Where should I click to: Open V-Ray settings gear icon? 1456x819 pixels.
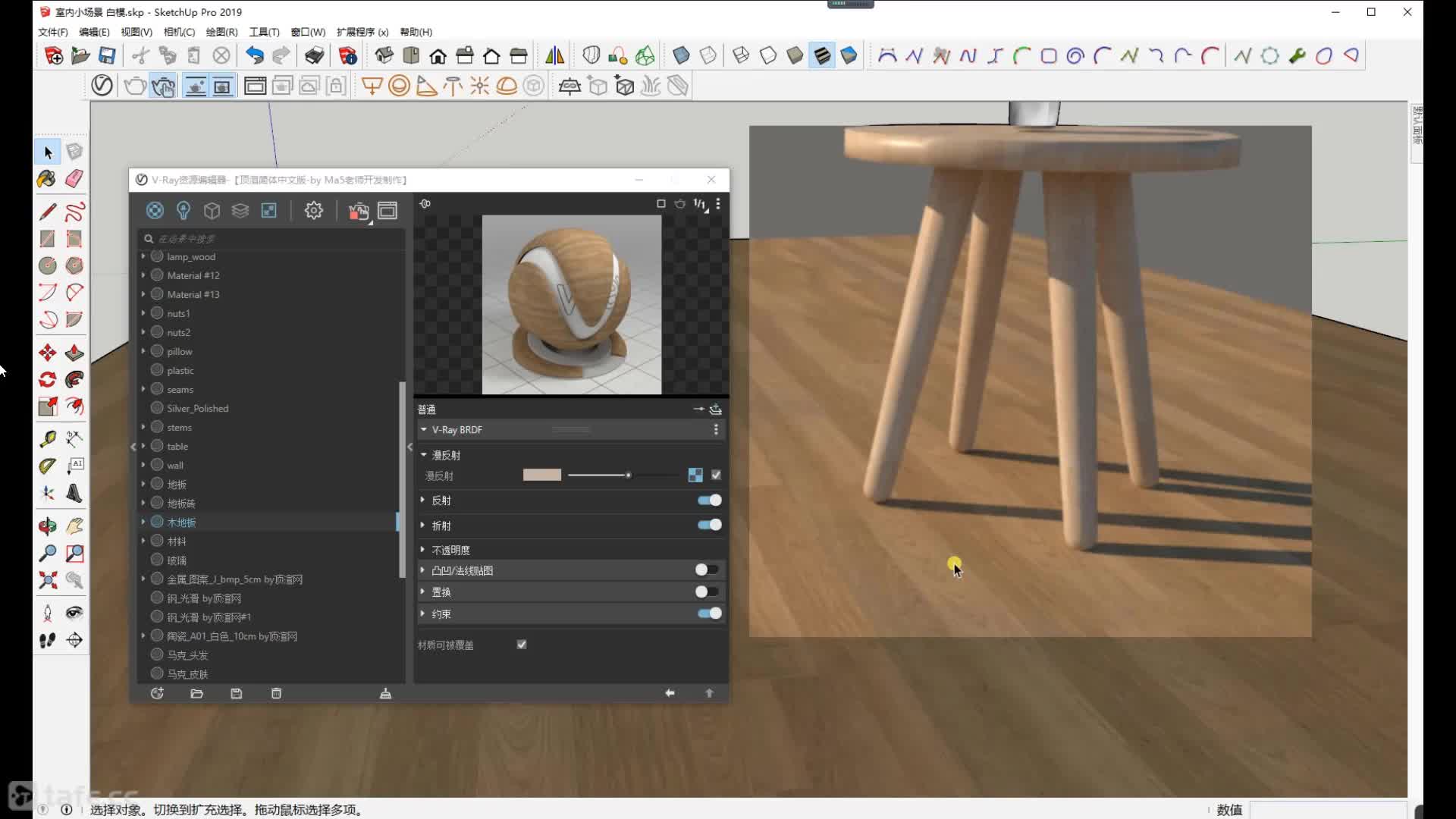(x=313, y=210)
